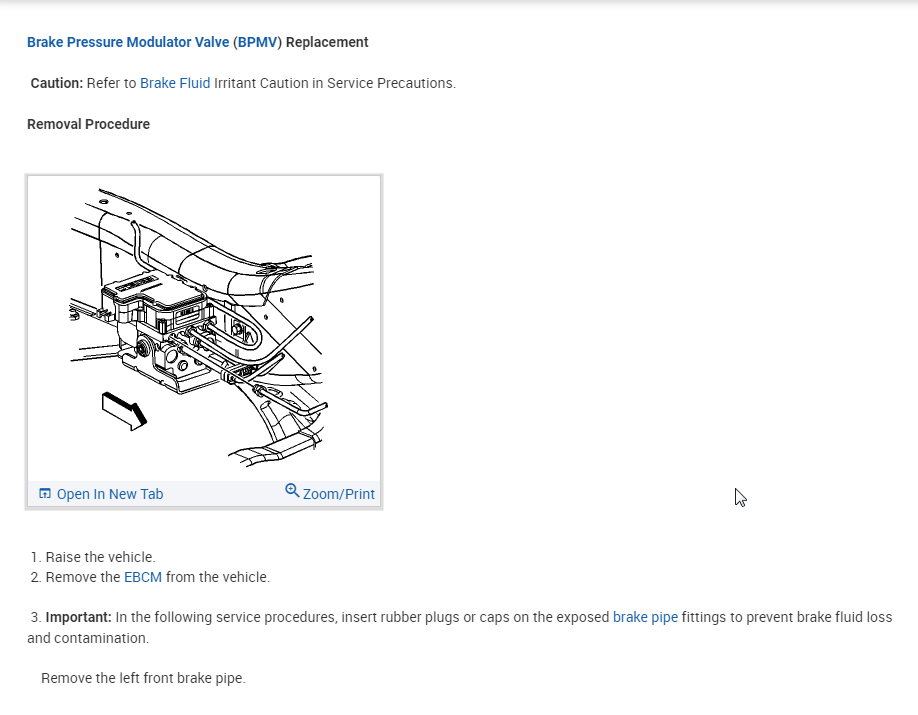
Task: Click 'Remove the left front brake pipe.' text
Action: pyautogui.click(x=143, y=678)
